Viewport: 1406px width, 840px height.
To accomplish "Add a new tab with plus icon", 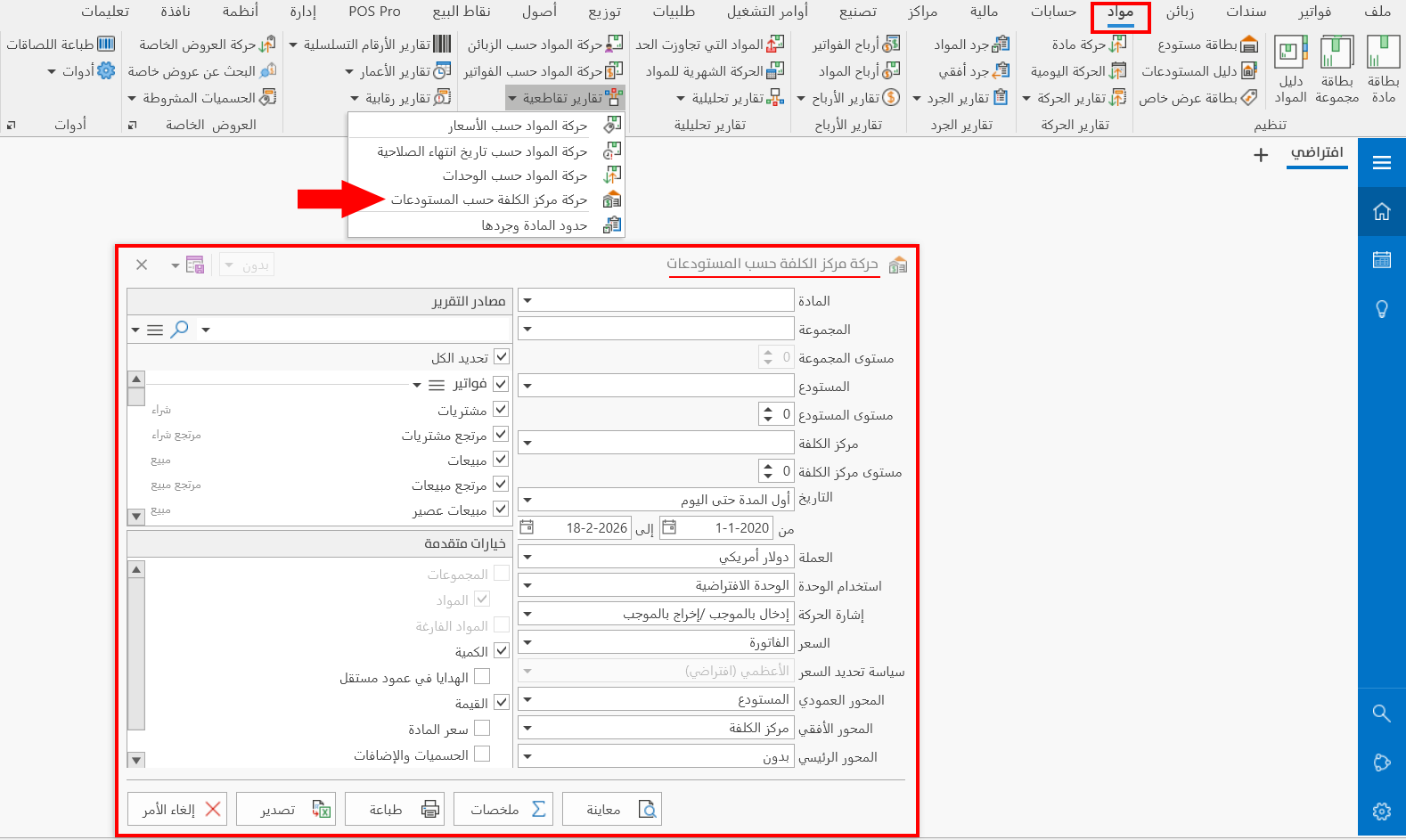I will (x=1261, y=155).
